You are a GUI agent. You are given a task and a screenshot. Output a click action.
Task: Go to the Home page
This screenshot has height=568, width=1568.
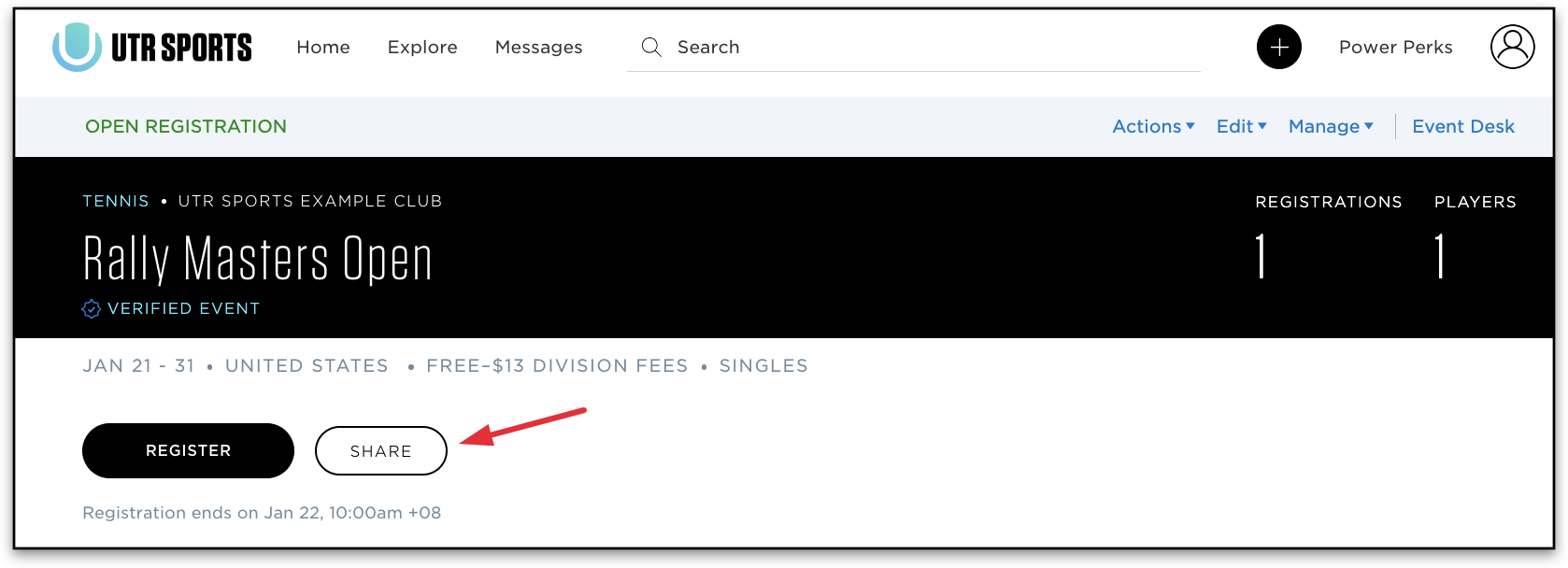pos(323,47)
